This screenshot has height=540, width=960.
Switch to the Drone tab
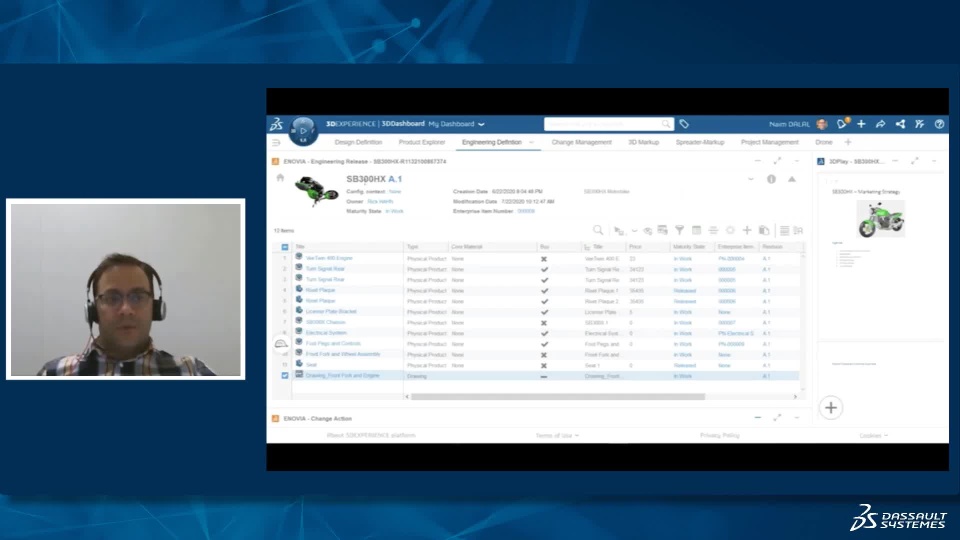point(823,143)
